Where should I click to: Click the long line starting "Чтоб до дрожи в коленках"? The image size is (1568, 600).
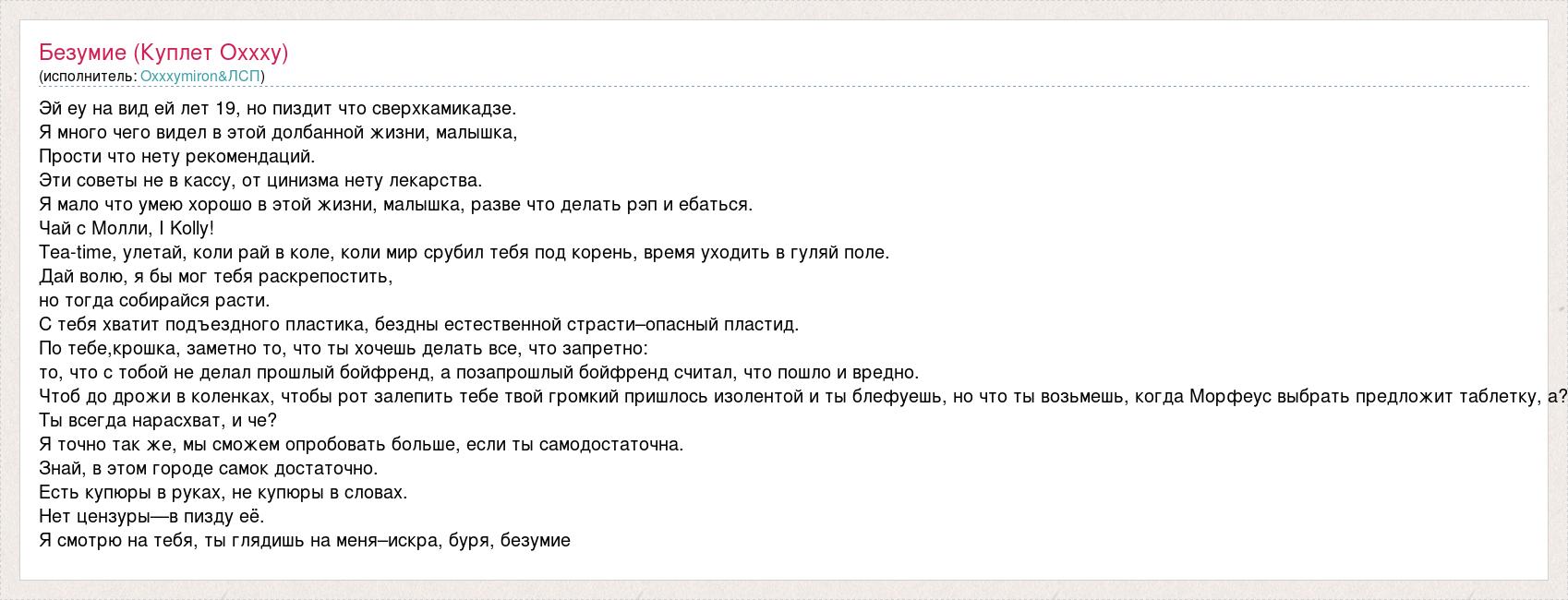pos(802,396)
